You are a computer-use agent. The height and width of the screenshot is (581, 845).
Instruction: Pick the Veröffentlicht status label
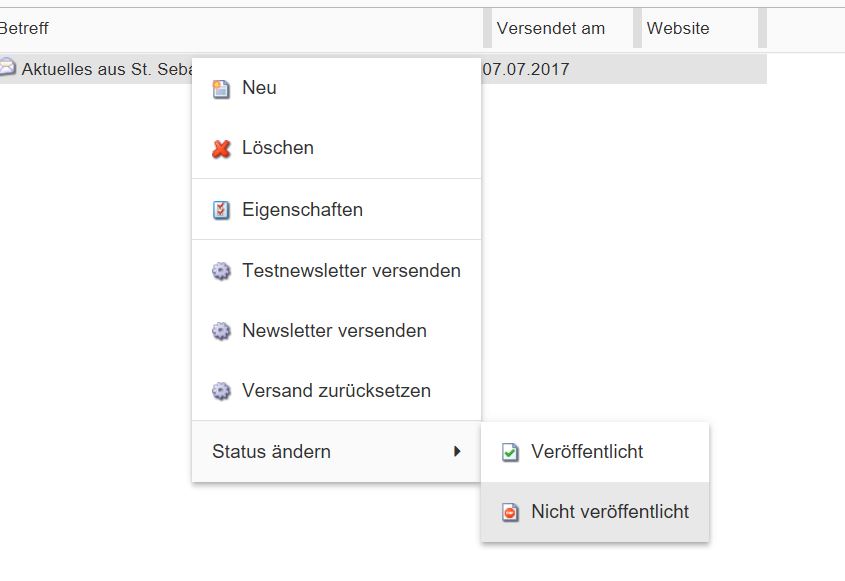pyautogui.click(x=587, y=452)
